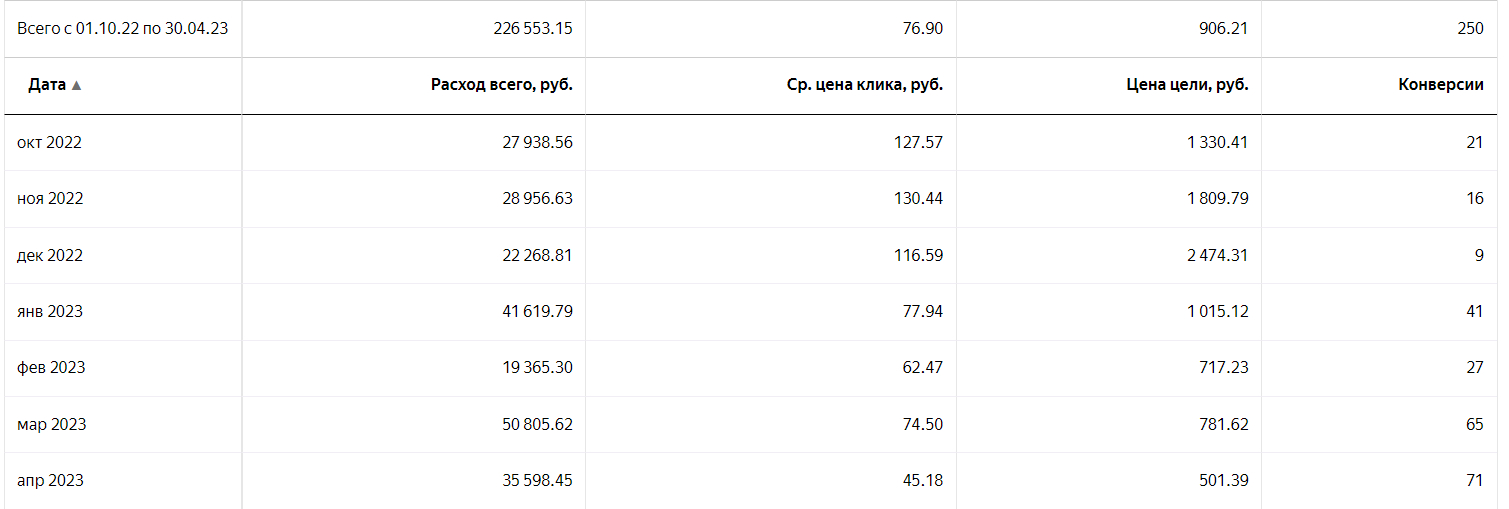Click the total conversions value 250
Image resolution: width=1509 pixels, height=509 pixels.
[1470, 28]
